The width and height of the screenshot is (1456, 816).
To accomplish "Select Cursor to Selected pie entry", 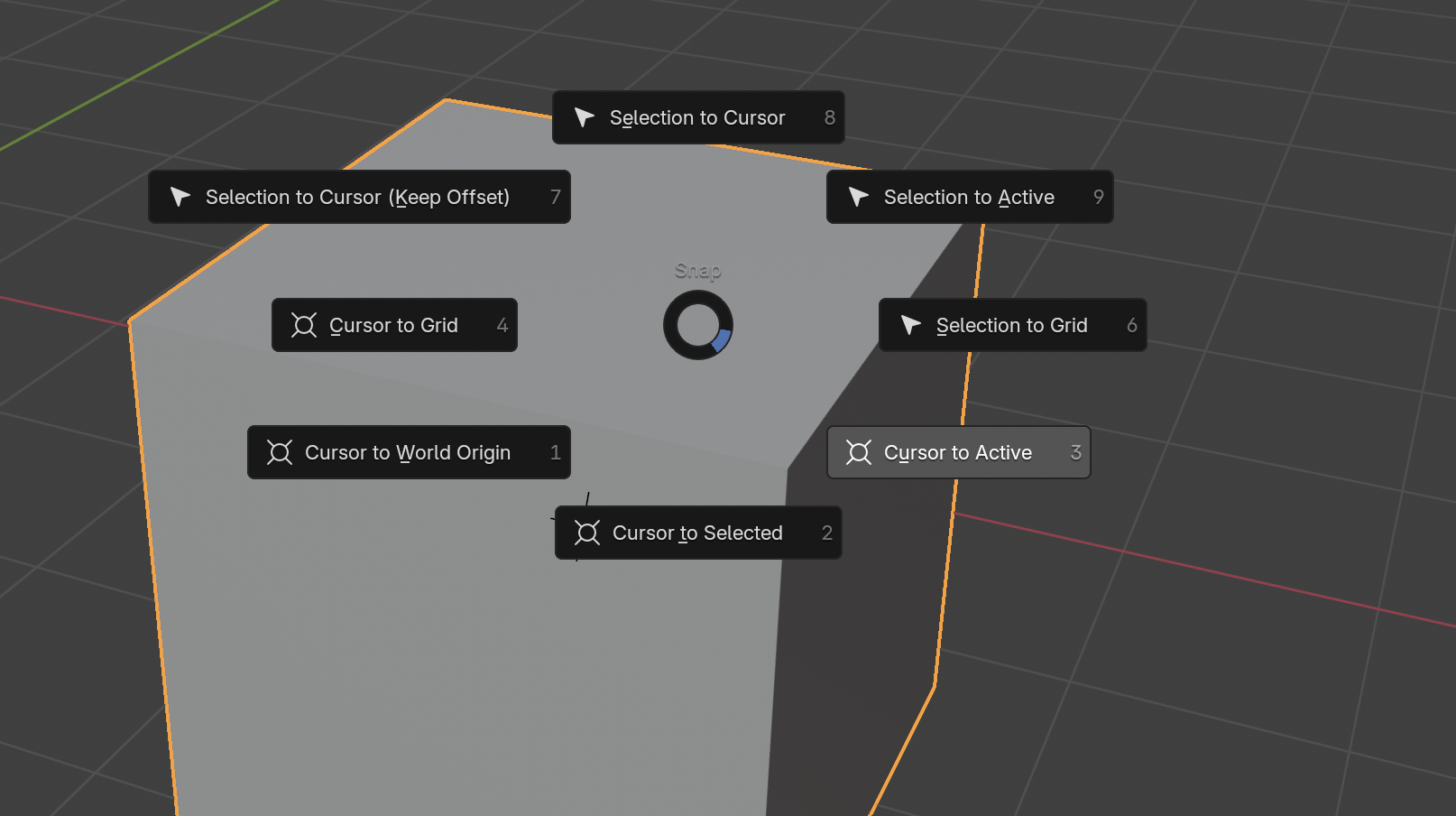I will 698,533.
